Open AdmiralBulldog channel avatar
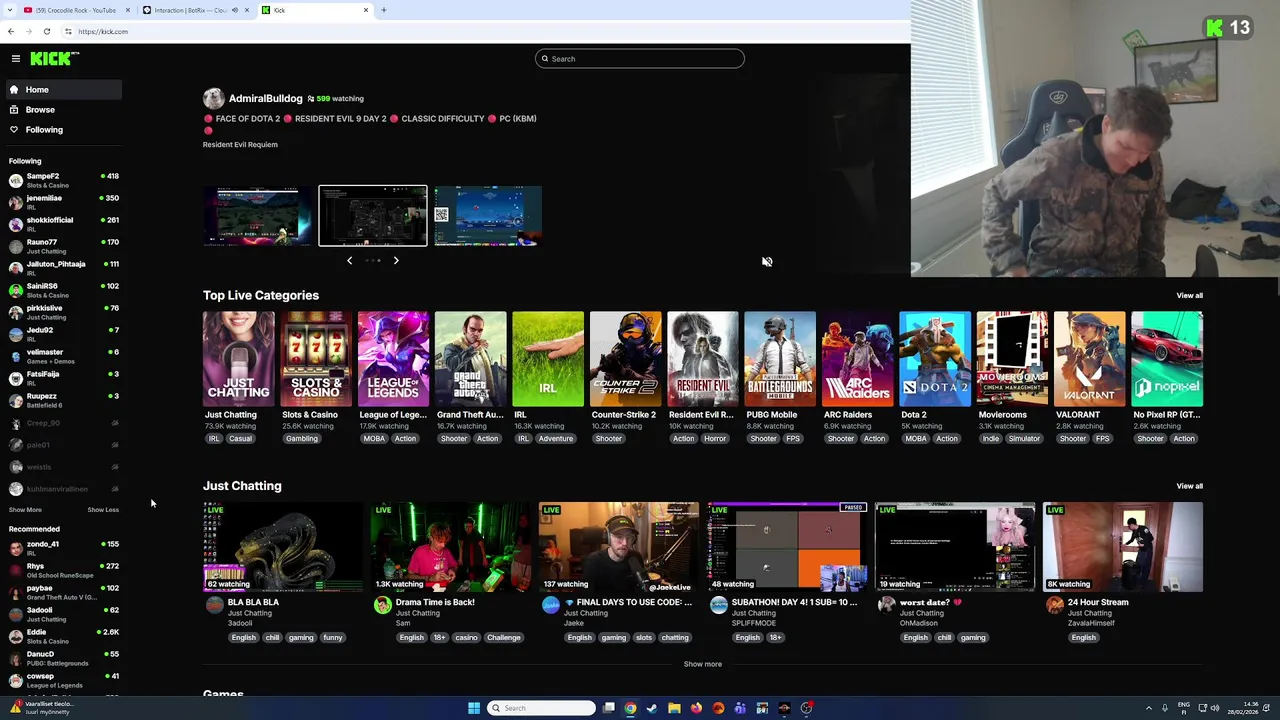This screenshot has height=720, width=1280. [213, 98]
